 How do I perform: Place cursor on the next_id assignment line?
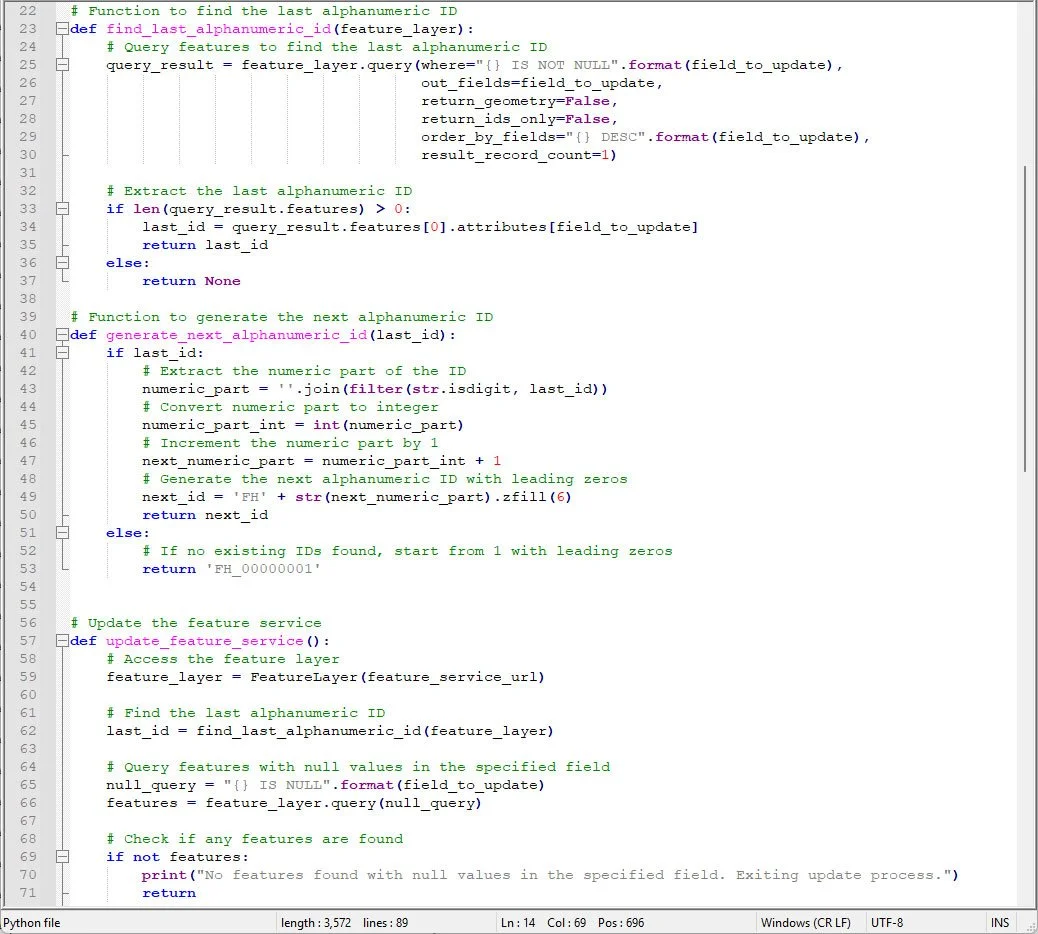point(300,496)
